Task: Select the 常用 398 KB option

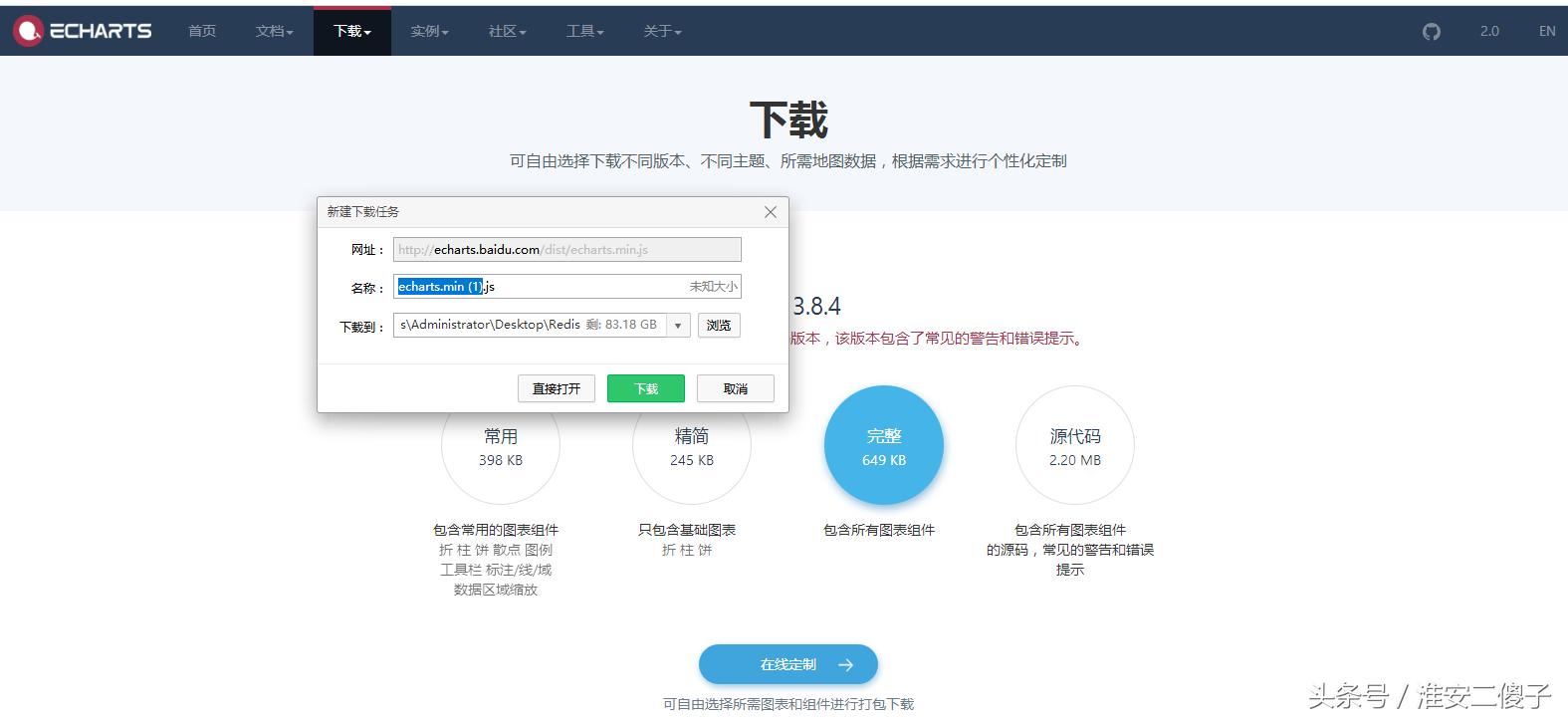Action: (x=501, y=445)
